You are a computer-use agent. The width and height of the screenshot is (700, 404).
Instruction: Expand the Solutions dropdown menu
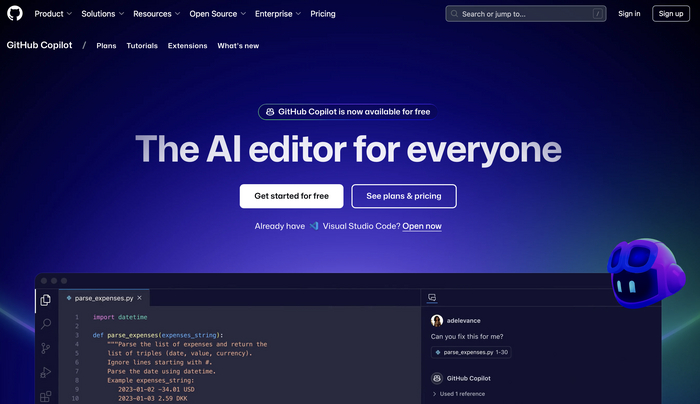point(103,14)
